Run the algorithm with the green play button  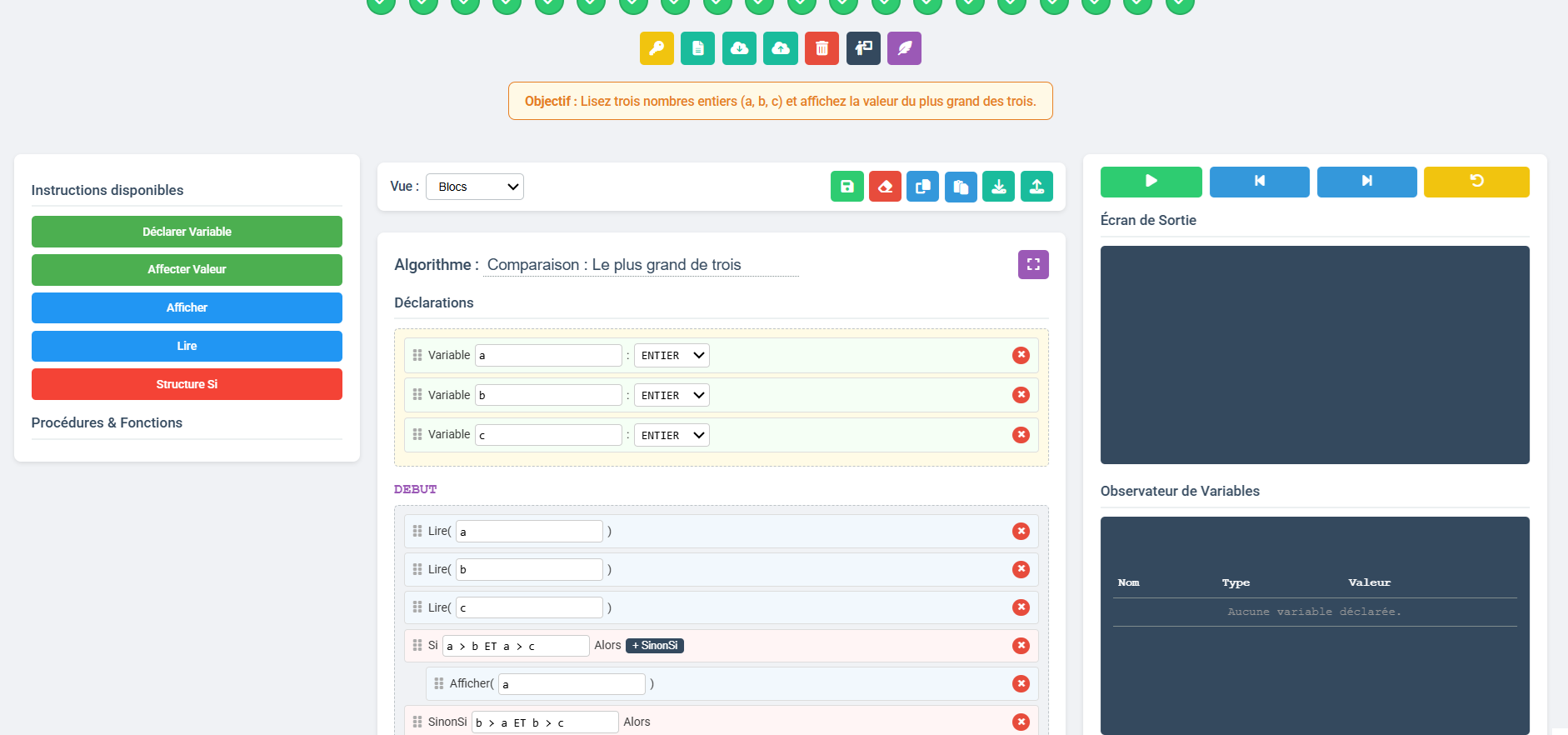coord(1151,182)
